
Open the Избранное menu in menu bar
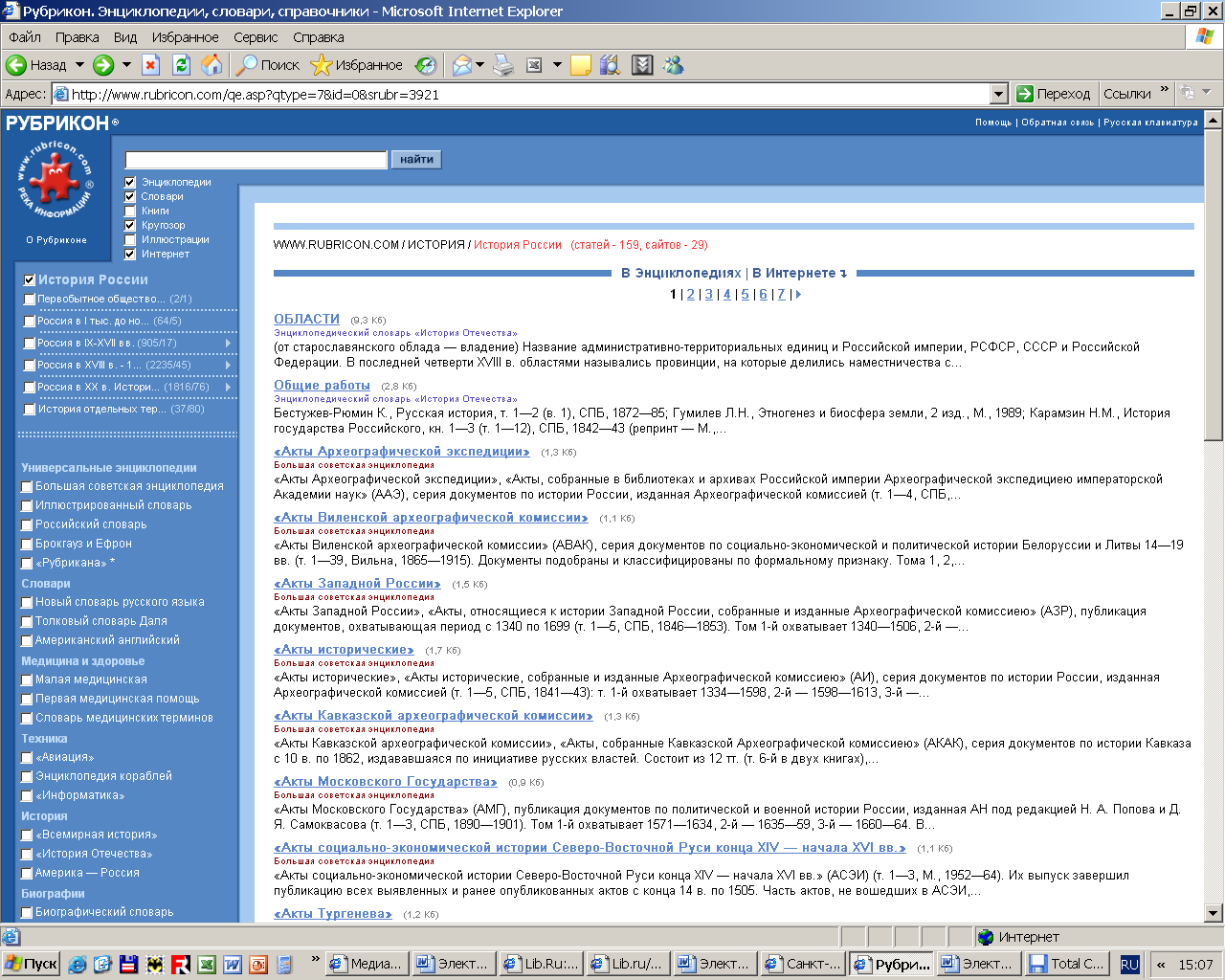pos(185,37)
